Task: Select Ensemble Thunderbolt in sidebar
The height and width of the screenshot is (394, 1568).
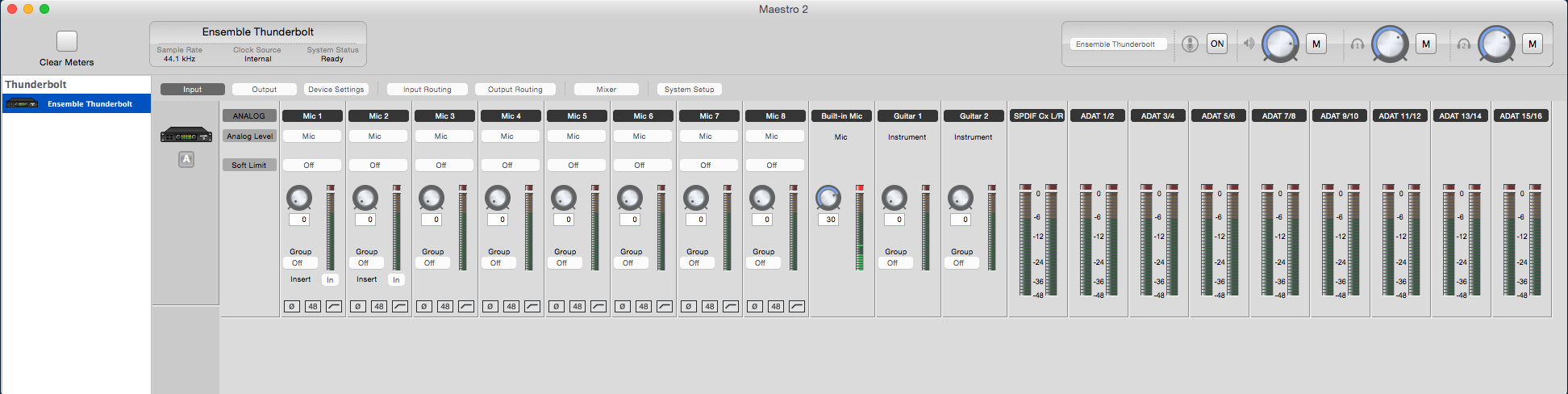Action: pos(77,103)
